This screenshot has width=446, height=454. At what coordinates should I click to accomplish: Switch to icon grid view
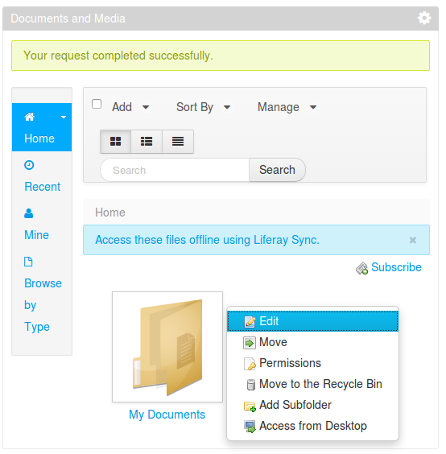click(115, 142)
